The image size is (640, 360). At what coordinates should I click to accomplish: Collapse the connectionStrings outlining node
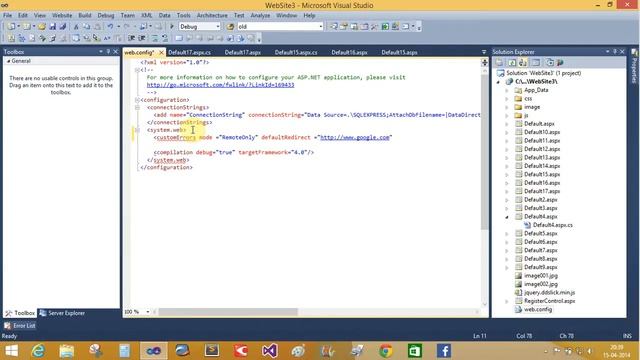(x=137, y=107)
